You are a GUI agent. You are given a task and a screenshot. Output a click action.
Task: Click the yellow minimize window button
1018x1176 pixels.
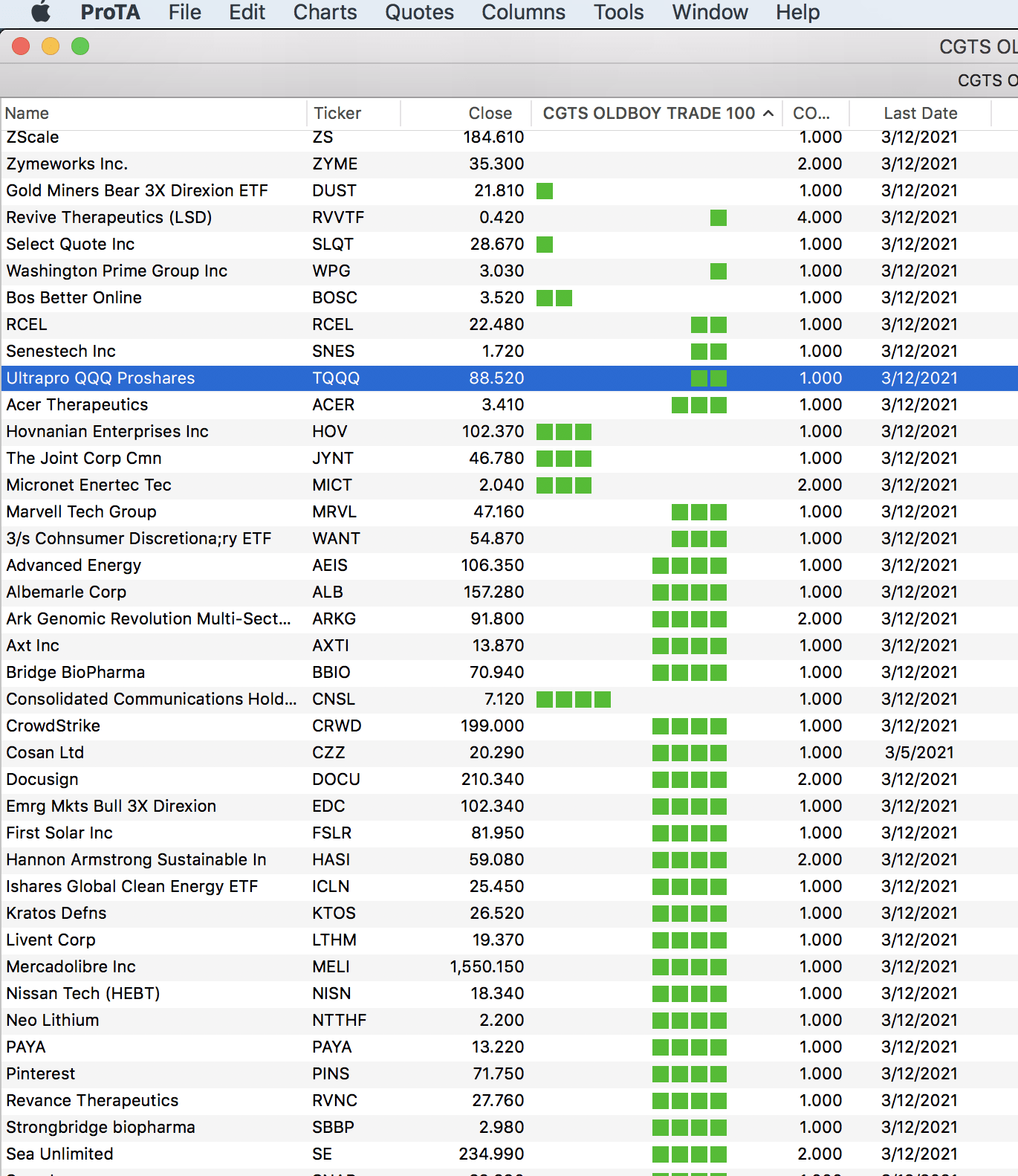pos(51,46)
